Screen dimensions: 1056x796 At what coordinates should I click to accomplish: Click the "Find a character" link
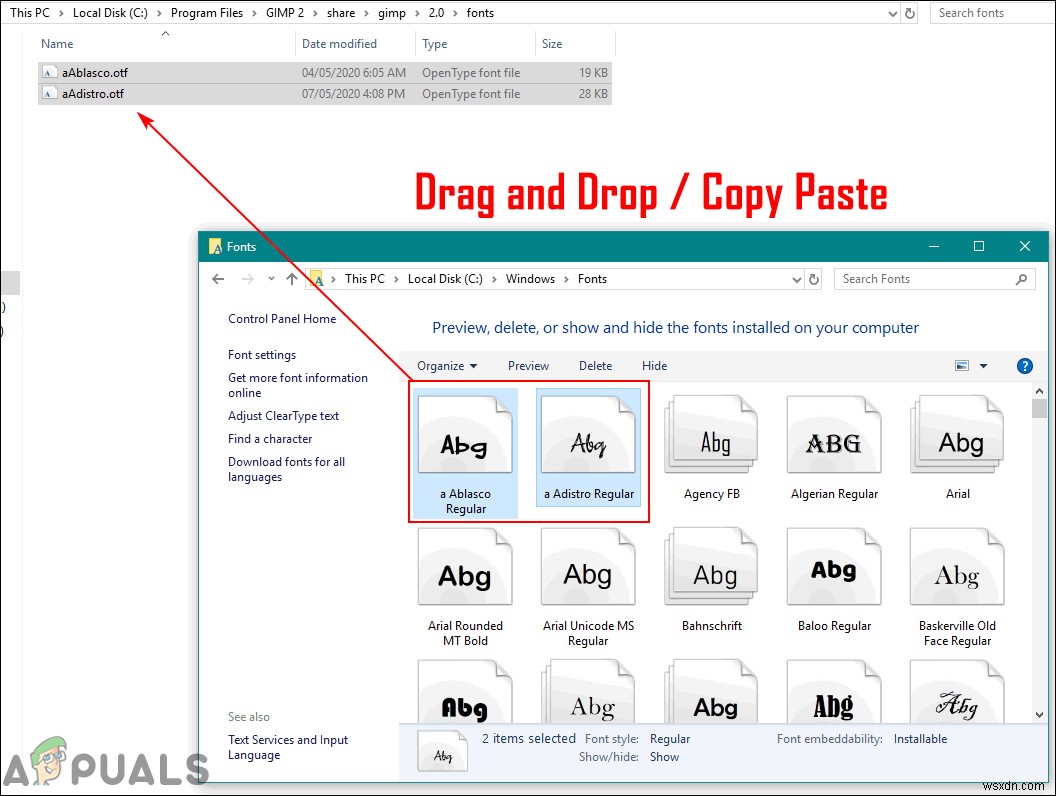tap(269, 438)
